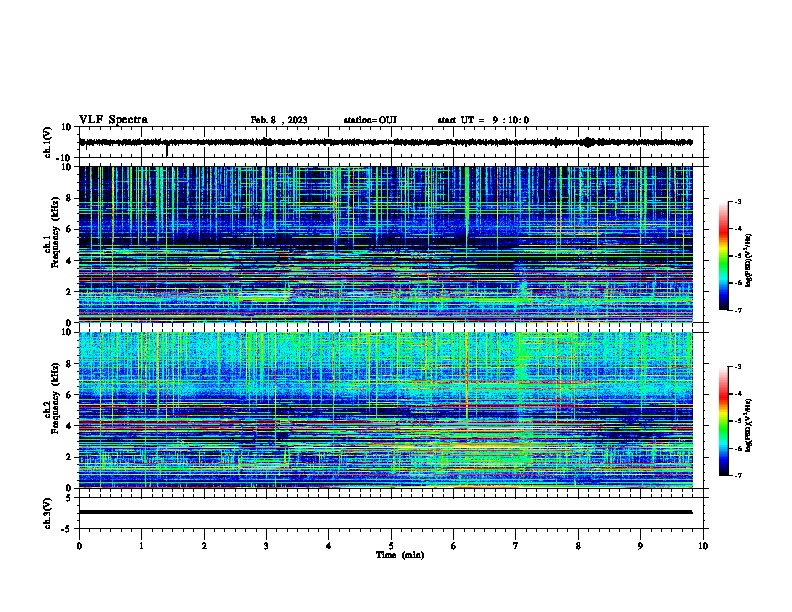This screenshot has width=792, height=612.
Task: Click the ch.1 "Frequency (kHz)" axis label
Action: click(55, 232)
